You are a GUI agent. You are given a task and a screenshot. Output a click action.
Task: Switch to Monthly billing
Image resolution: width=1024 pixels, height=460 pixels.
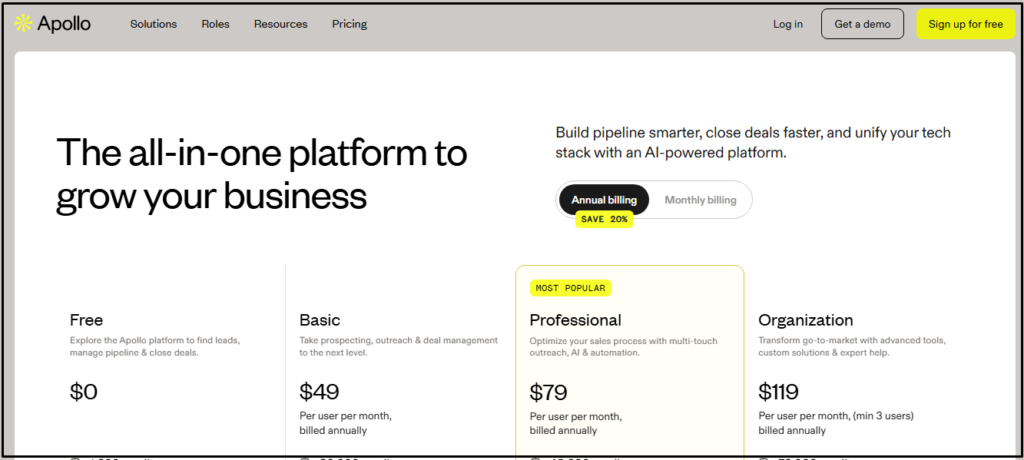700,200
